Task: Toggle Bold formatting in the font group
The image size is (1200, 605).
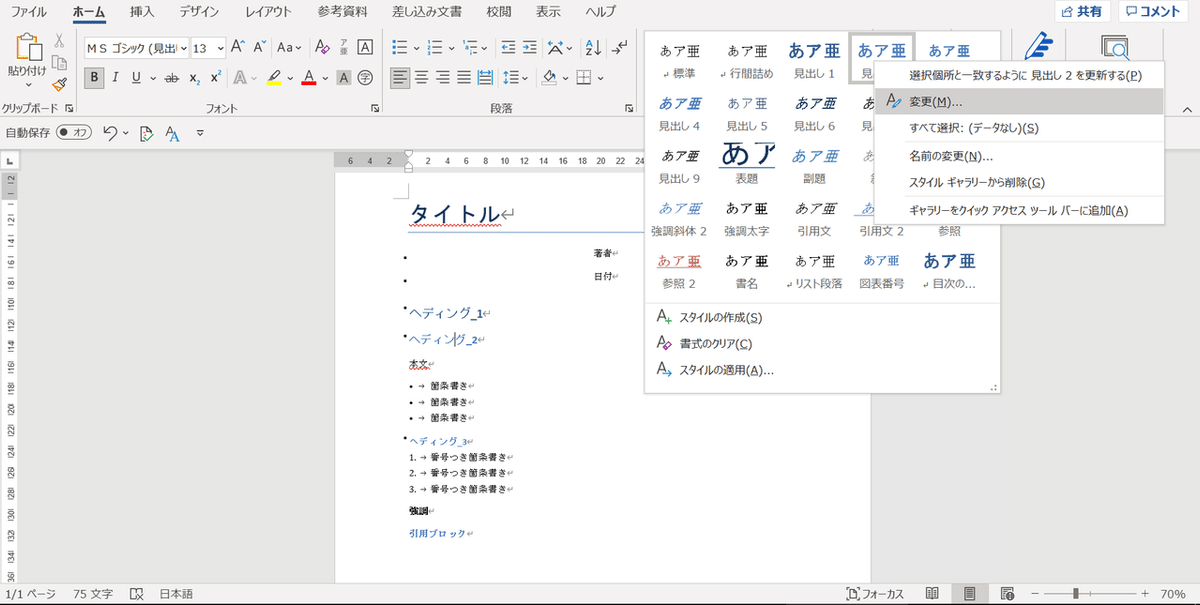Action: click(x=92, y=77)
